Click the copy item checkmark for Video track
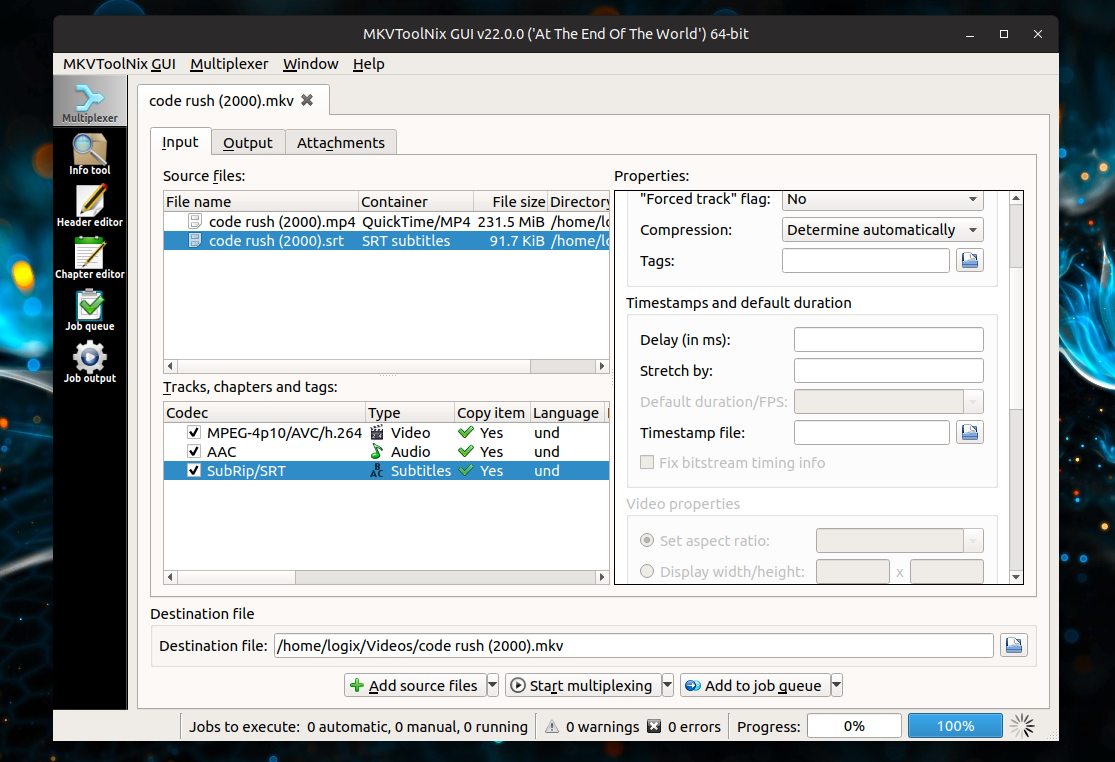Image resolution: width=1115 pixels, height=762 pixels. pos(466,432)
